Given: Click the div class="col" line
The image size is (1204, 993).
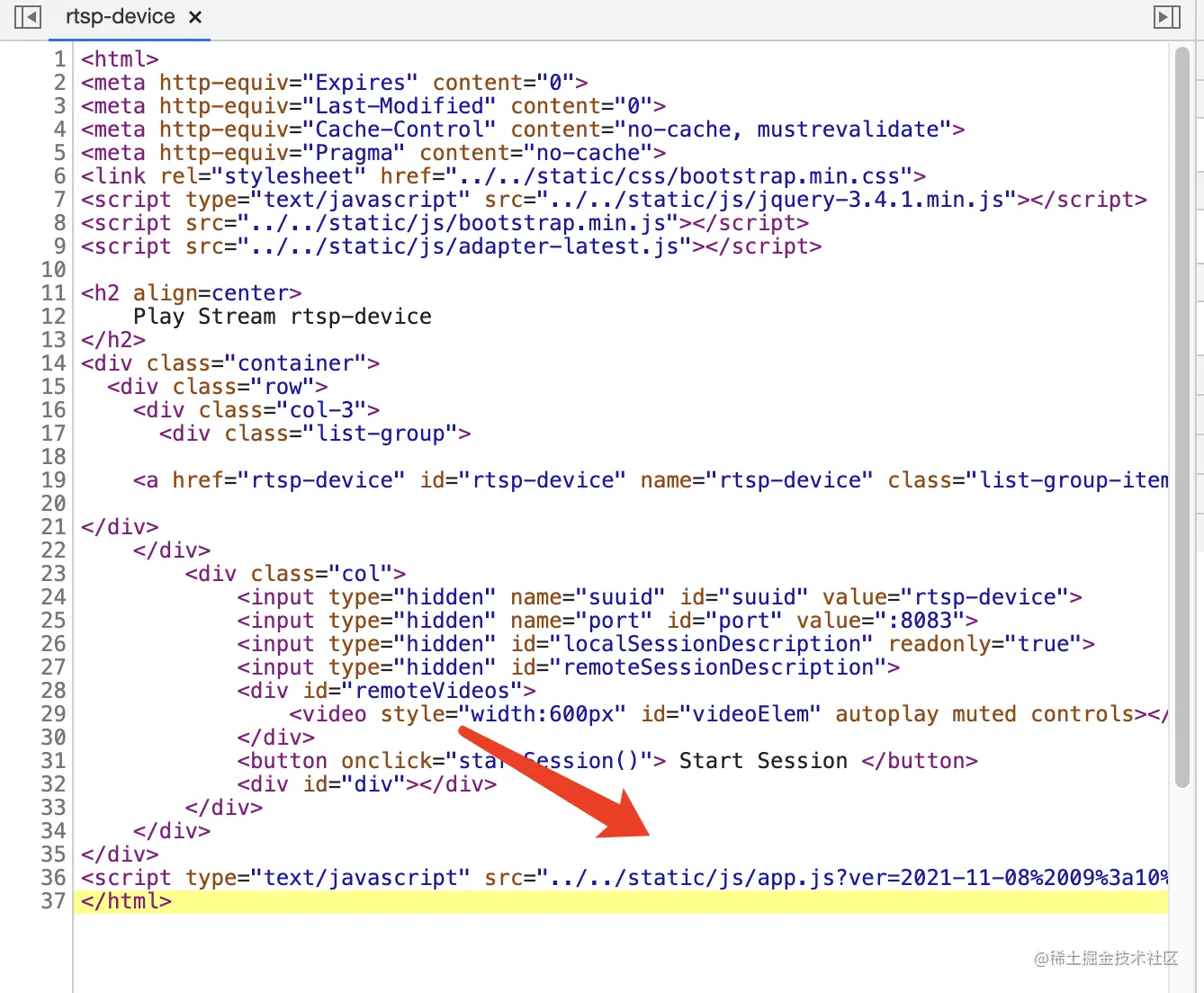Looking at the screenshot, I should pos(295,574).
